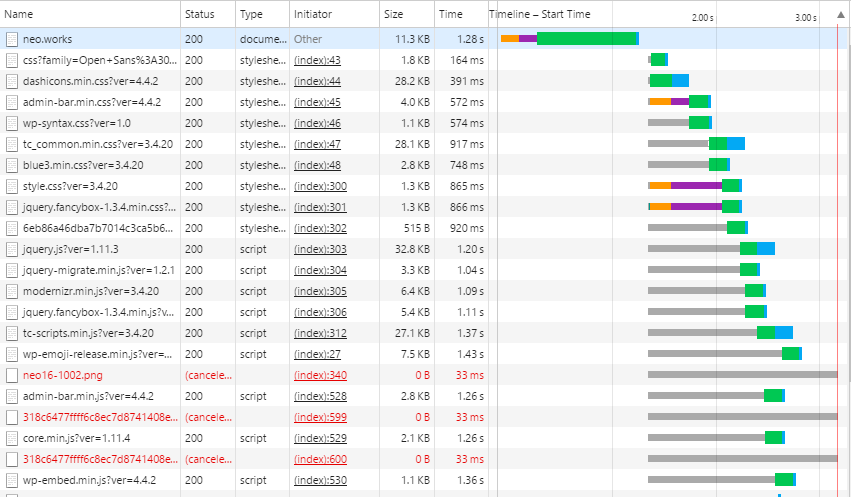Click the file icon next to dashicons.min.css
This screenshot has width=851, height=497.
(x=12, y=81)
